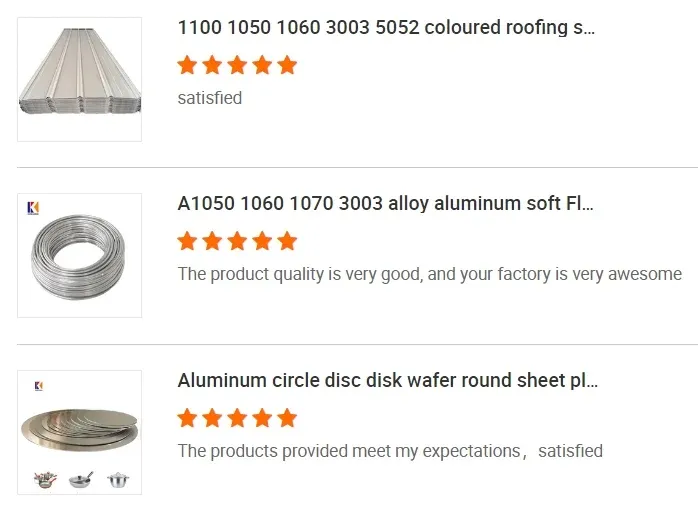Click the first star of the circle disc rating
Viewport: 698px width, 509px height.
point(187,418)
